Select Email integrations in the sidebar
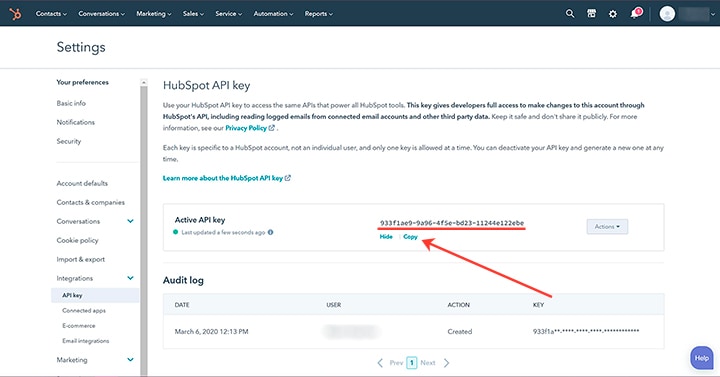Image resolution: width=720 pixels, height=377 pixels. [86, 341]
